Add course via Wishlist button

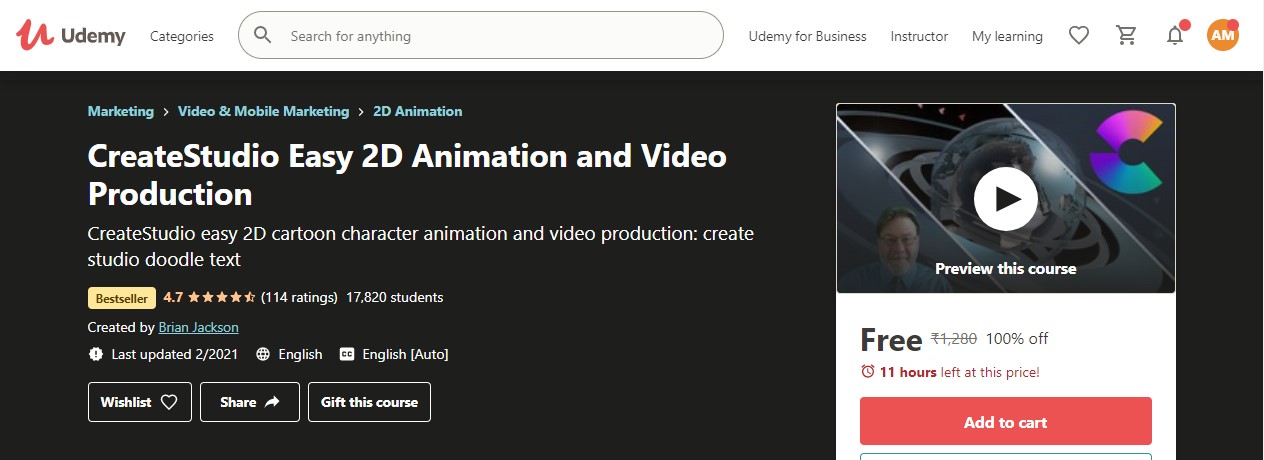tap(140, 402)
